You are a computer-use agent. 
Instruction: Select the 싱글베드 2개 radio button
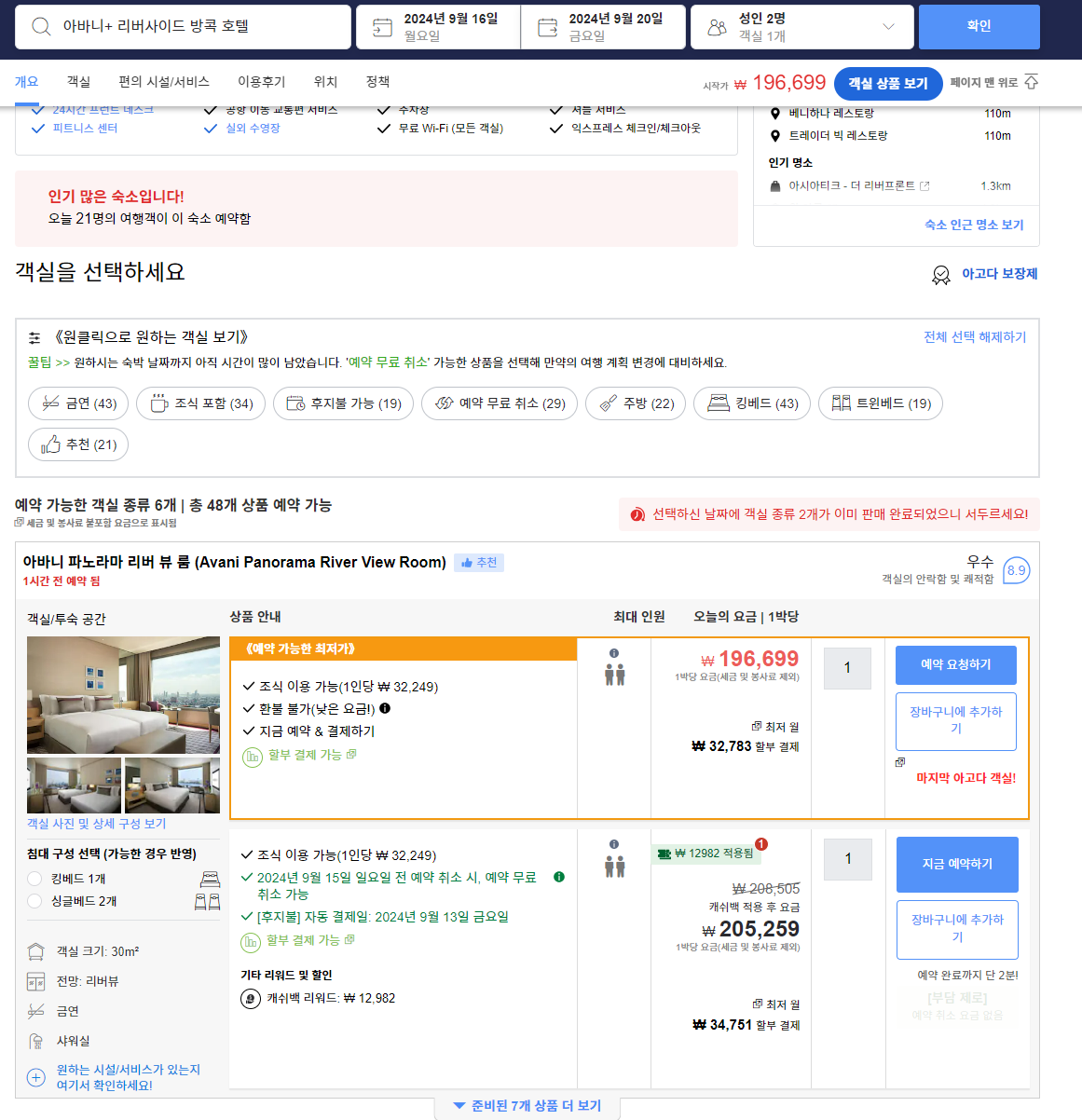click(x=34, y=901)
